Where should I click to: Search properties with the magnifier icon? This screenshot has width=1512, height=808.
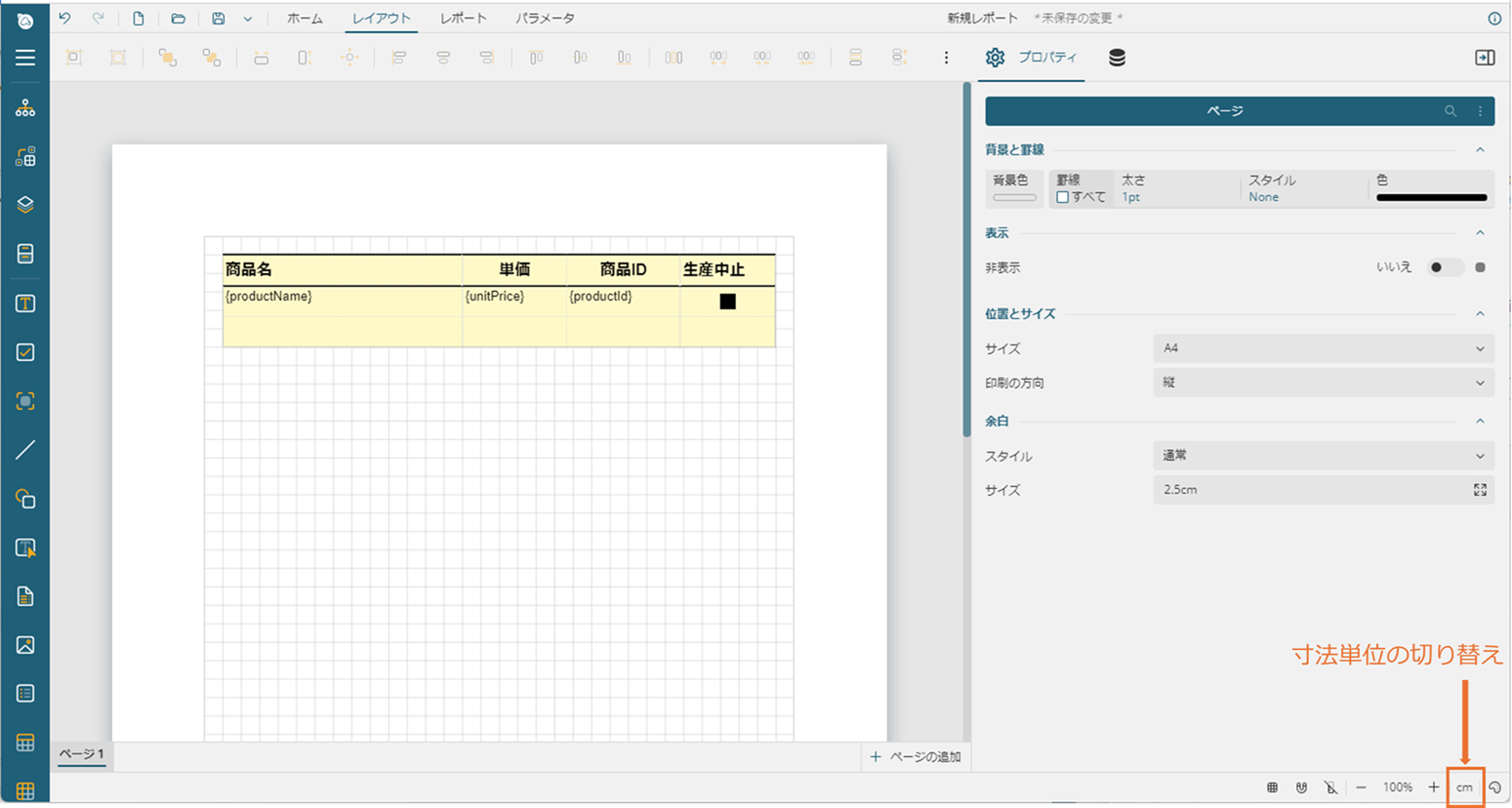[1451, 111]
